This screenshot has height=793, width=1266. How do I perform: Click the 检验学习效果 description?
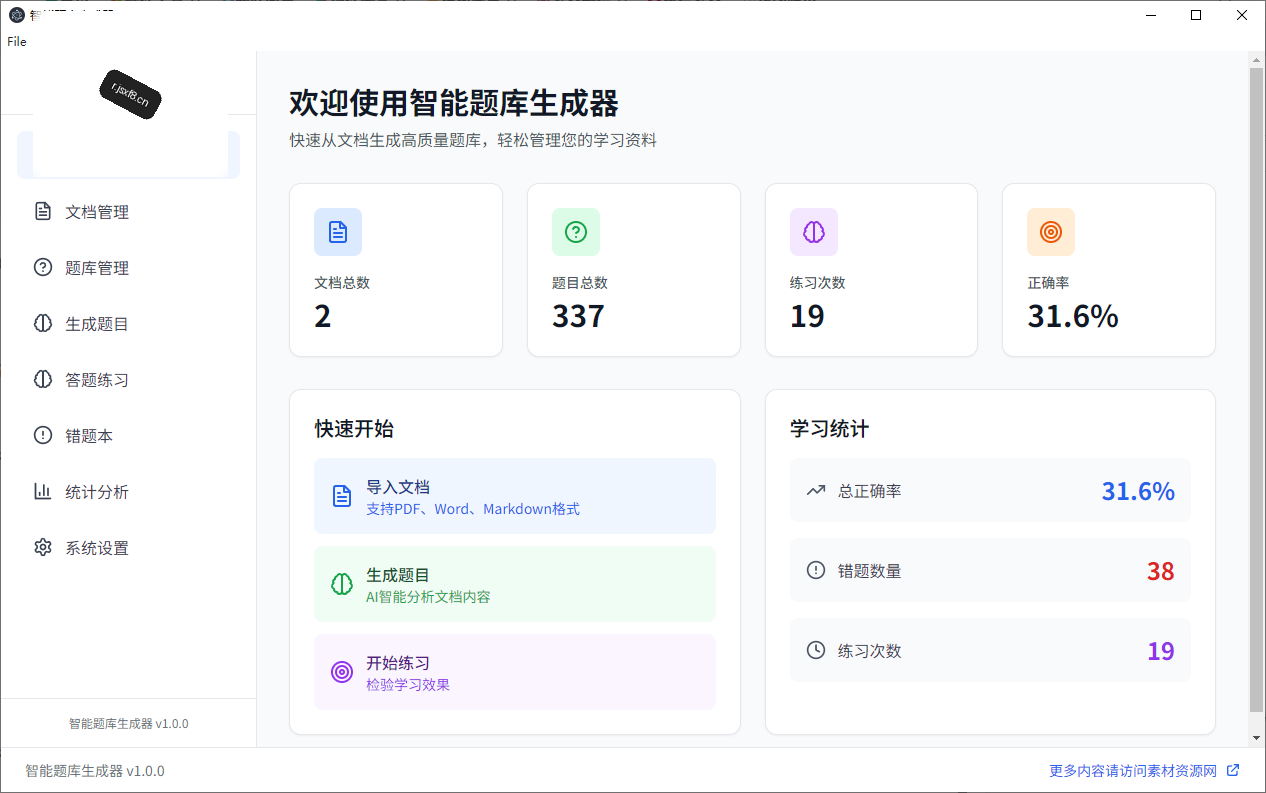[x=408, y=685]
